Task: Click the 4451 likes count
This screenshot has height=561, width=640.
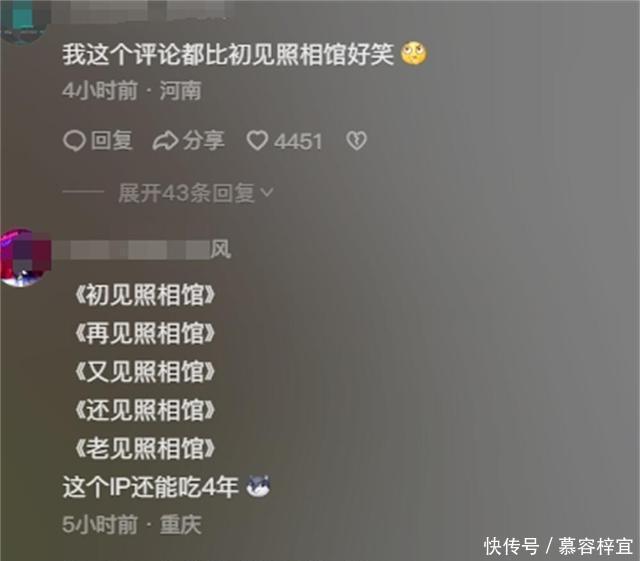Action: click(x=298, y=142)
